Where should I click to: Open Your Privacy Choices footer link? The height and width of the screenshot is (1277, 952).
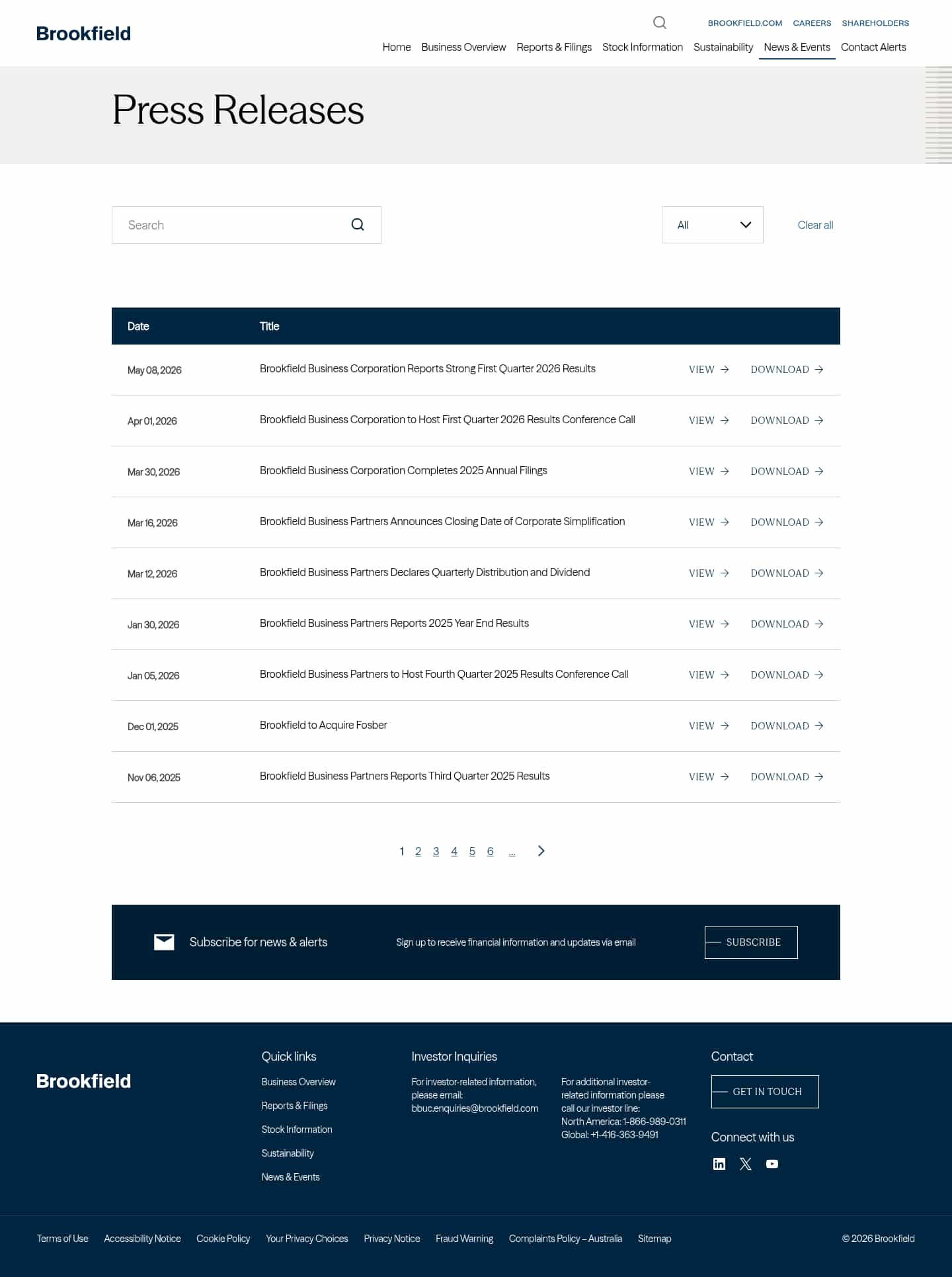[x=307, y=1239]
